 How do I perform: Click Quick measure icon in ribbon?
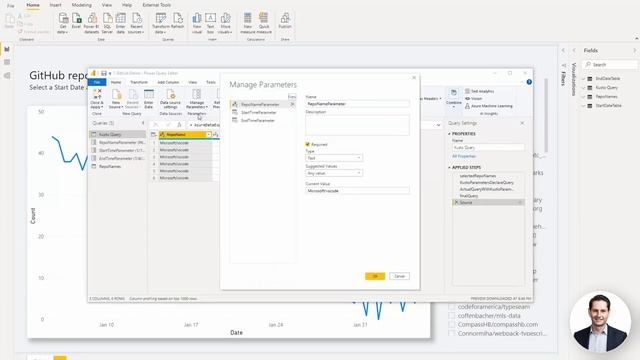pos(264,23)
